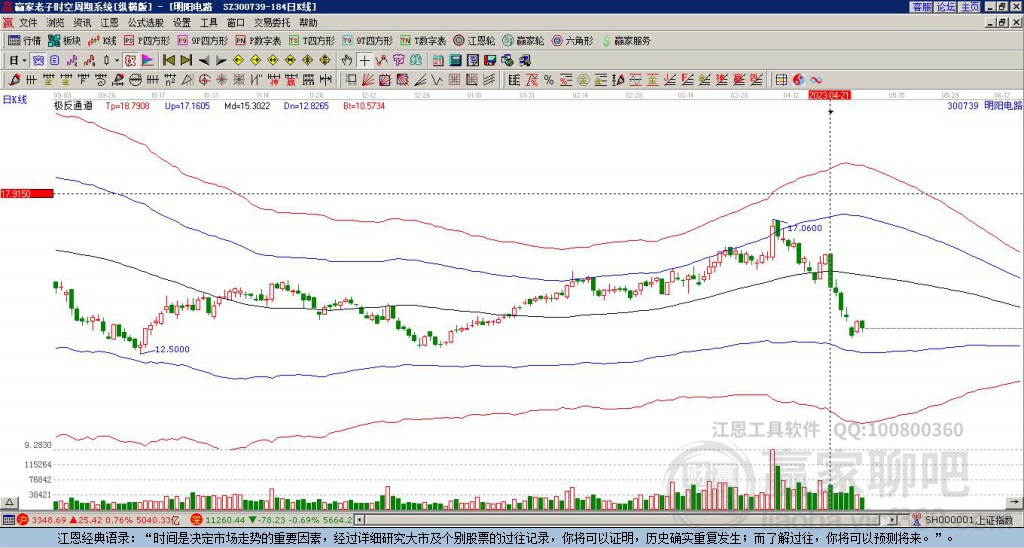Viewport: 1024px width, 548px height.
Task: Toggle the crosshair cursor tool
Action: click(364, 60)
